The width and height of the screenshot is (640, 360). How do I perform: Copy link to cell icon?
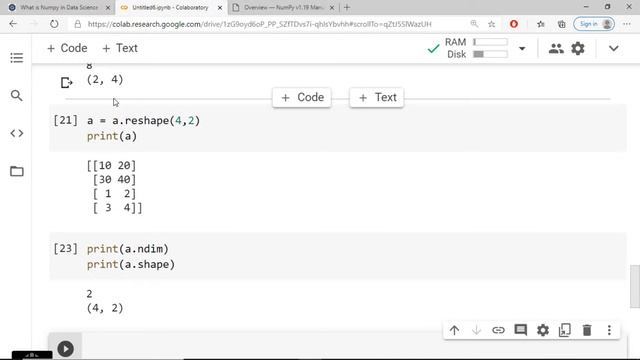pos(498,330)
